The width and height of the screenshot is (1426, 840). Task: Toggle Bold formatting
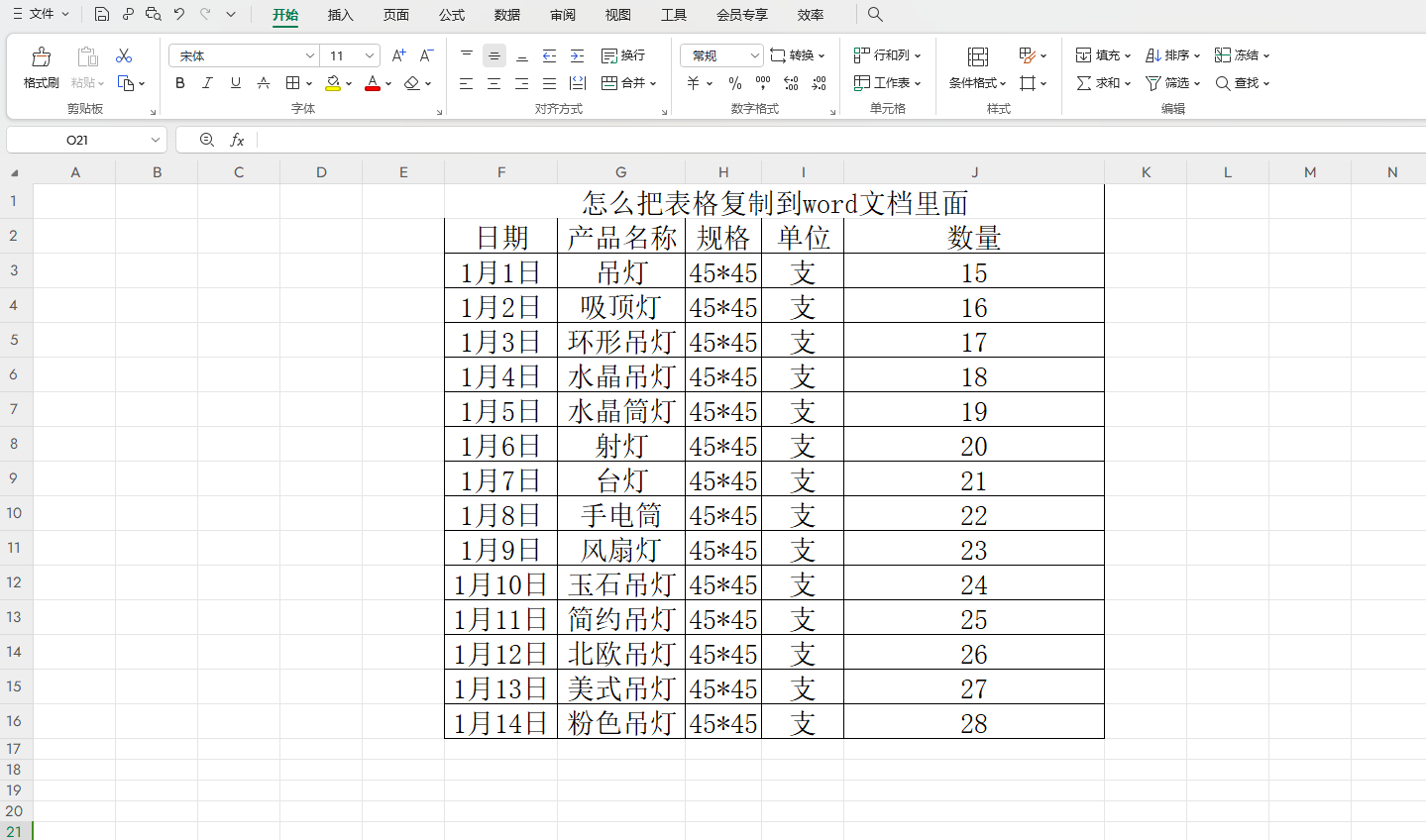[x=179, y=83]
